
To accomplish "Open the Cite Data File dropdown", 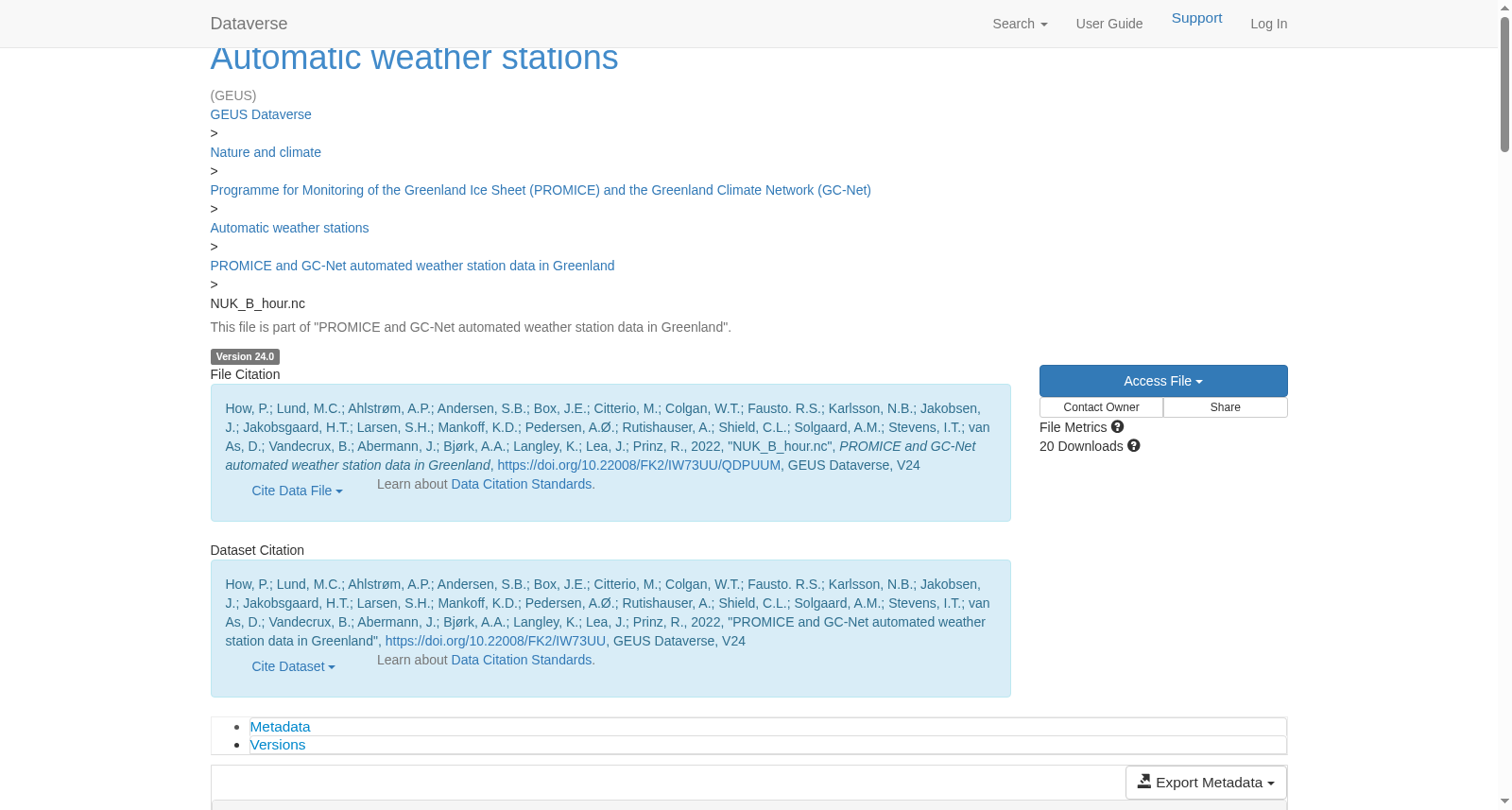I will [x=297, y=491].
